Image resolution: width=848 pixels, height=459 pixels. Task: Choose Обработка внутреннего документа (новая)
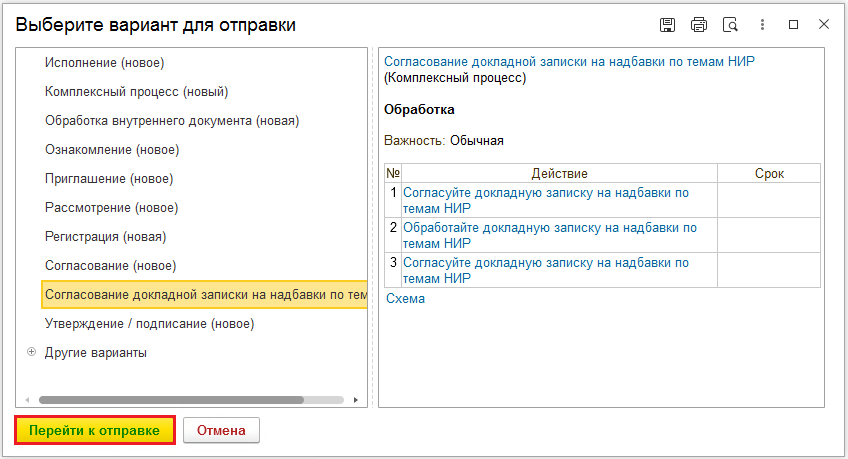pyautogui.click(x=172, y=121)
